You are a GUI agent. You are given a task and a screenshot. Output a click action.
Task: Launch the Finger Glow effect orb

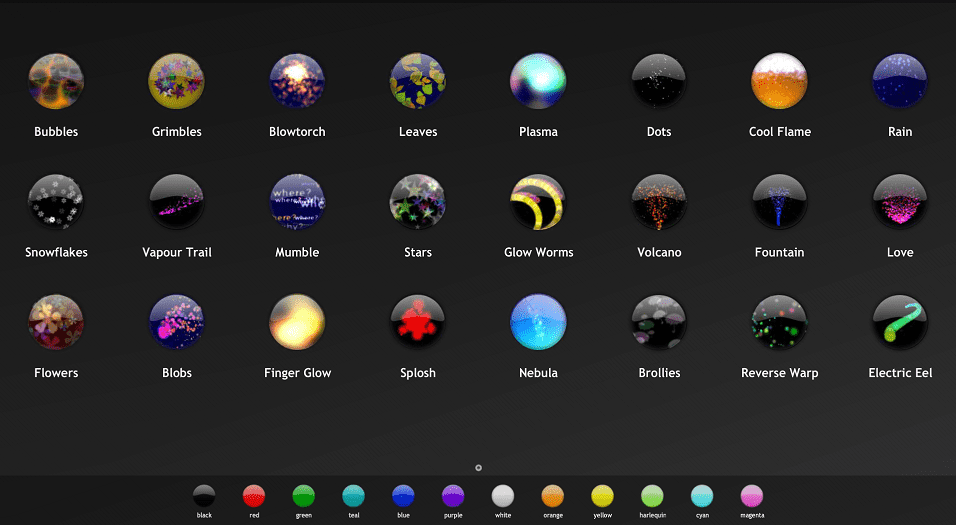point(297,322)
